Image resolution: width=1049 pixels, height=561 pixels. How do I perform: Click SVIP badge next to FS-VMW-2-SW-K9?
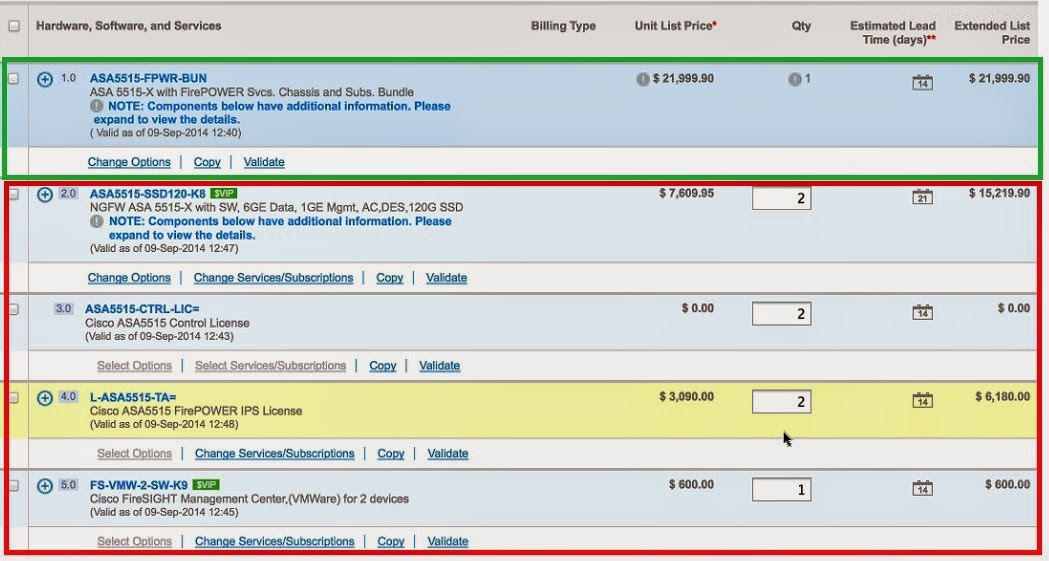[206, 484]
